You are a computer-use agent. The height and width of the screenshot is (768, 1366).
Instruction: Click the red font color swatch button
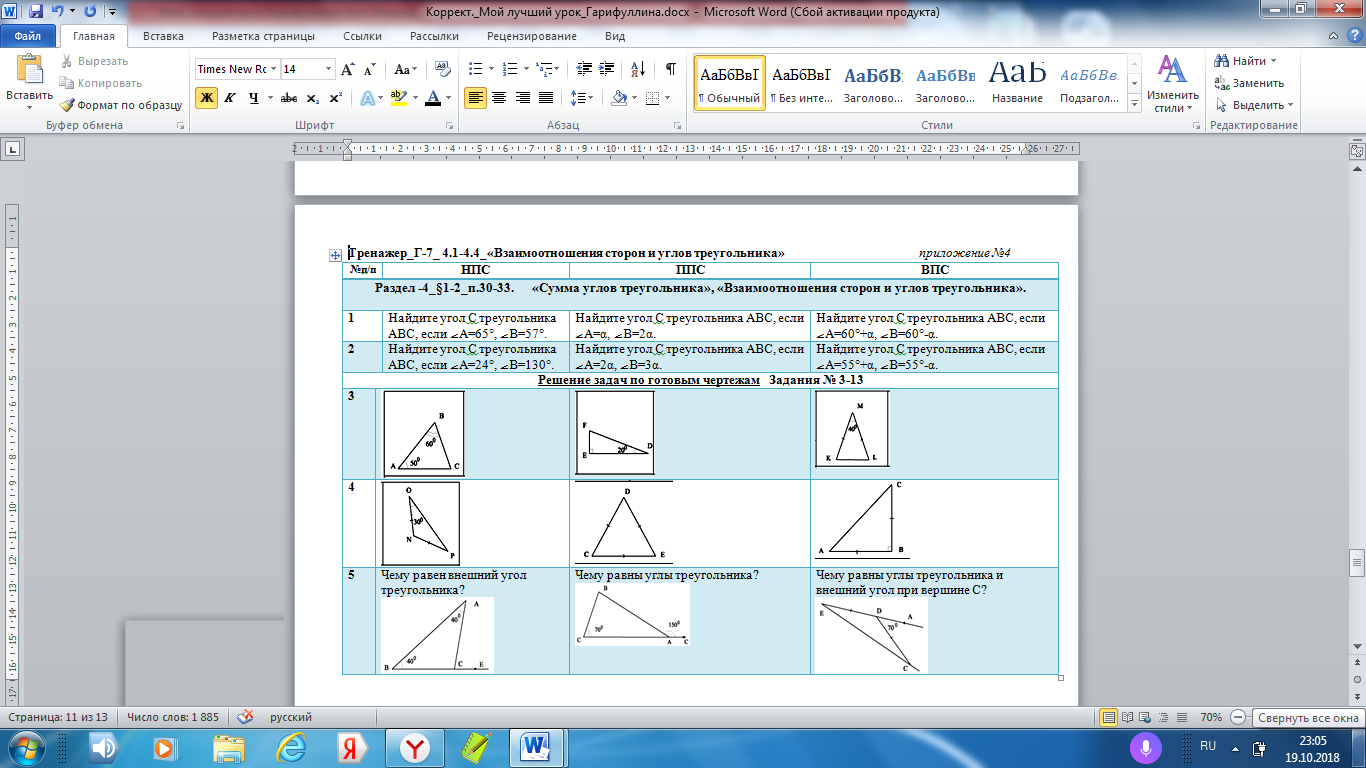pos(431,98)
